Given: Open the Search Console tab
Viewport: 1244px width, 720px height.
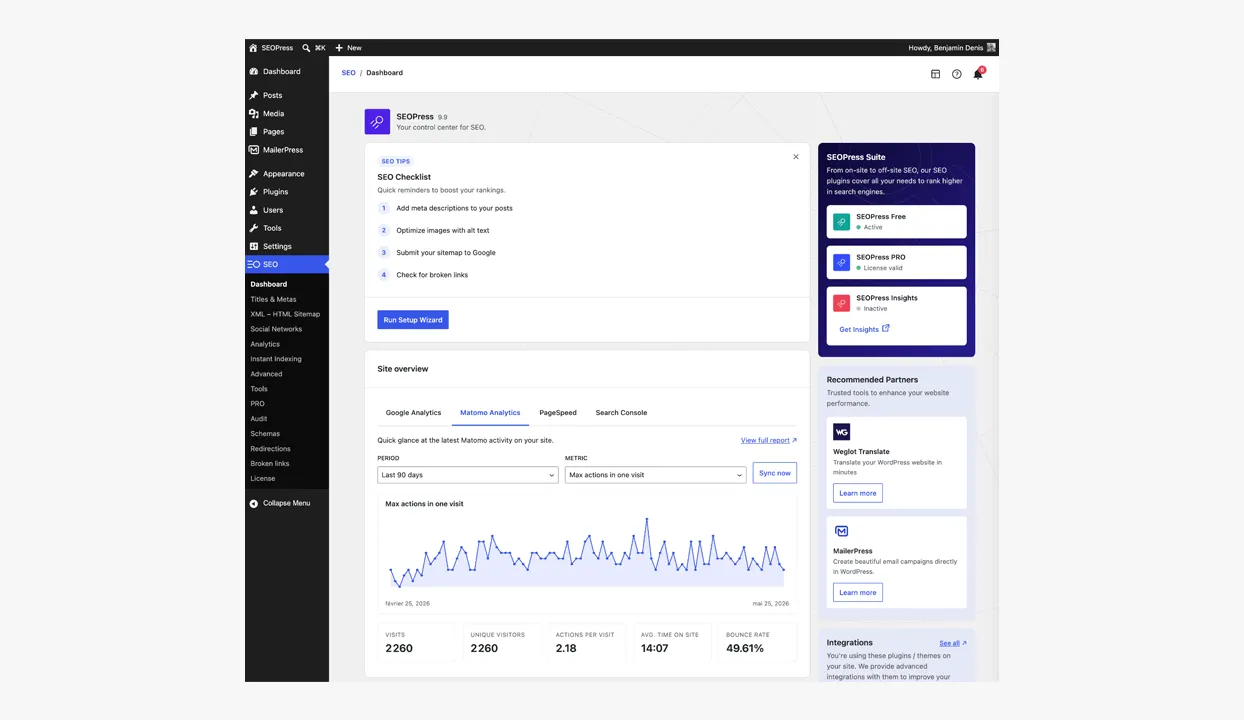Looking at the screenshot, I should point(621,412).
